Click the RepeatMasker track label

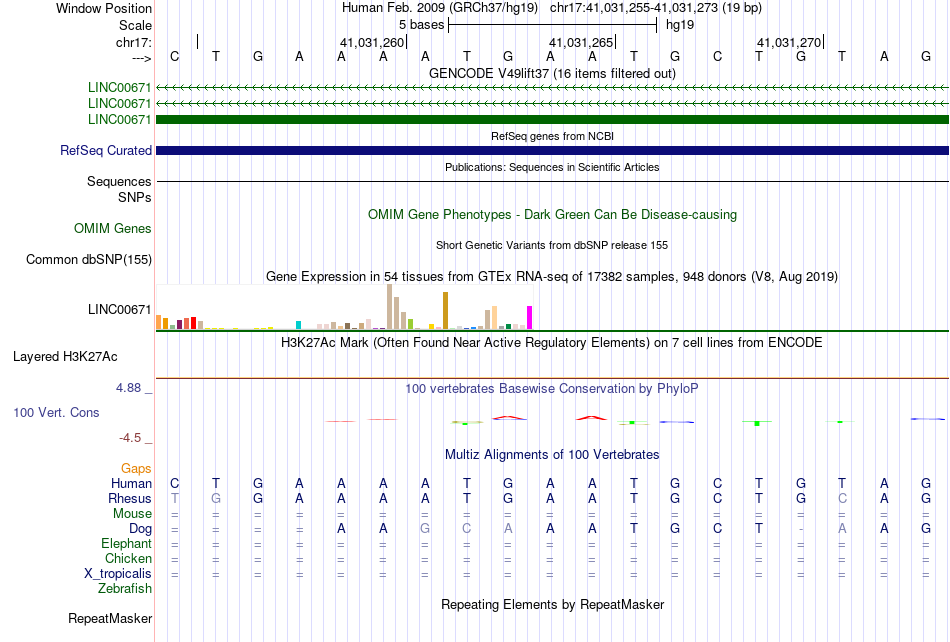click(110, 618)
